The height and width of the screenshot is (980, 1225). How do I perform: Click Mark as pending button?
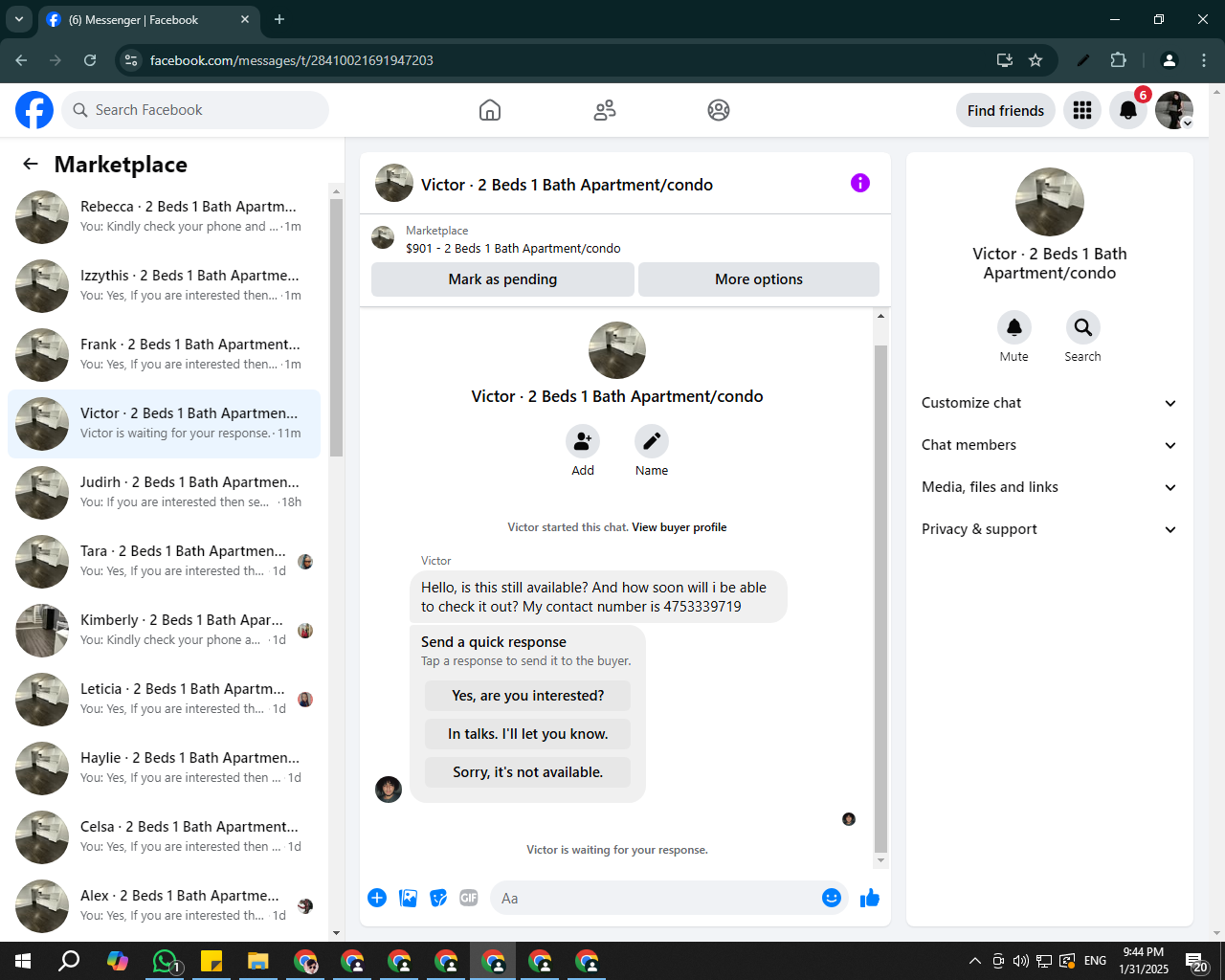[502, 279]
